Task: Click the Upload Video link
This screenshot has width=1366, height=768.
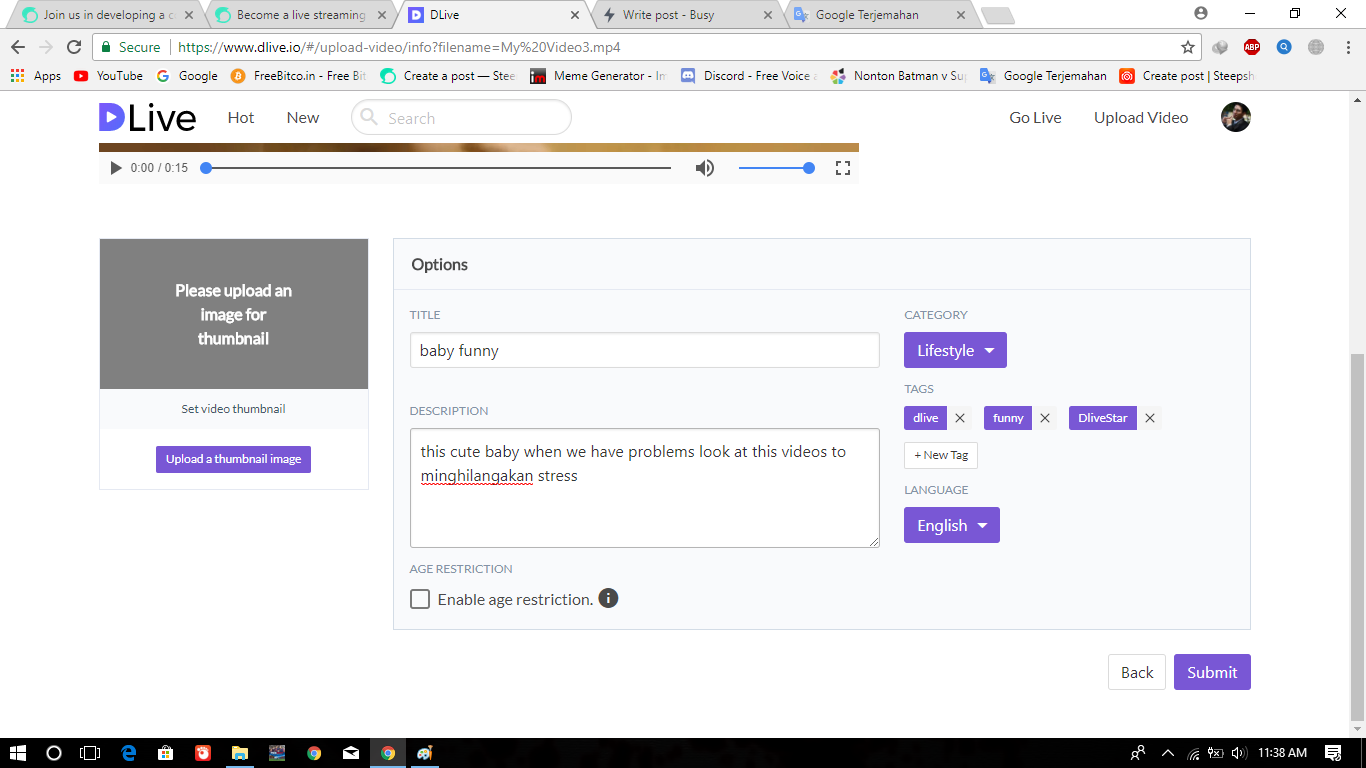Action: pos(1141,117)
